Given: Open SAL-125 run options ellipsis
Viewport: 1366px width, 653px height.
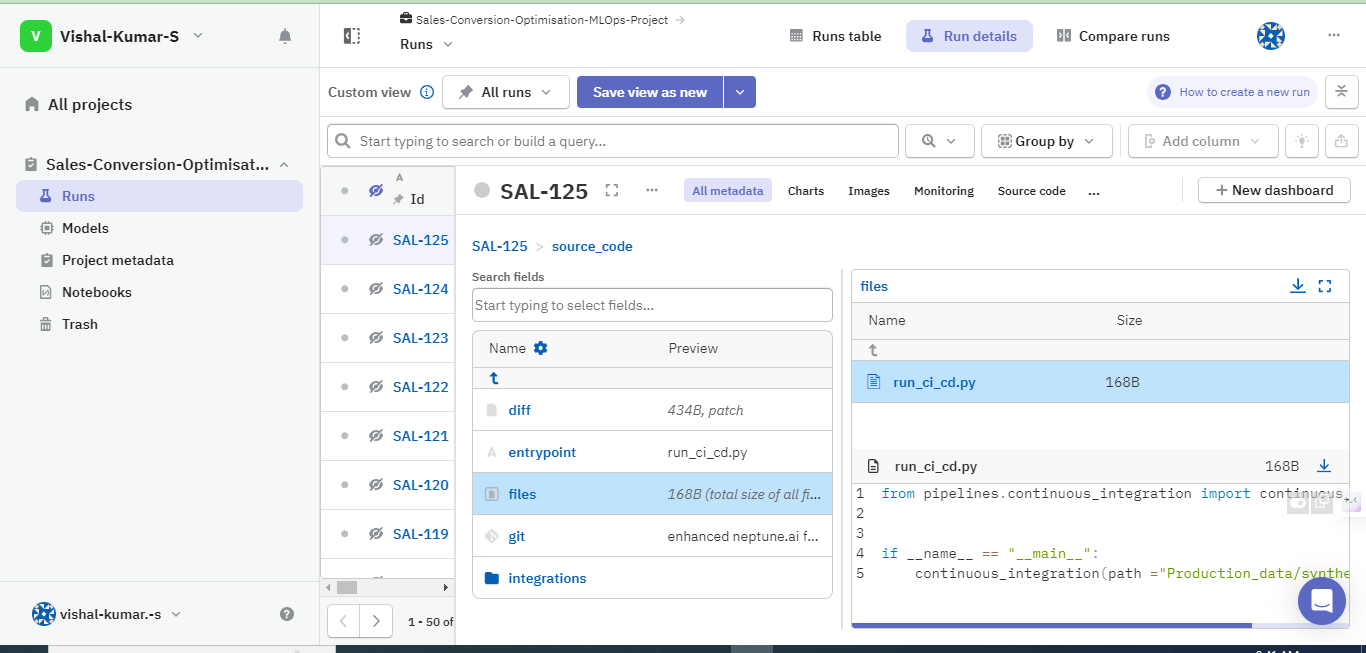Looking at the screenshot, I should point(652,190).
